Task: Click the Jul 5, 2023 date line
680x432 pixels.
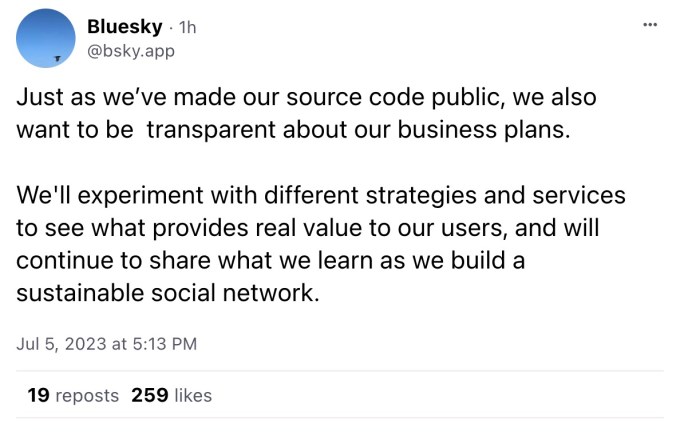Action: tap(106, 343)
